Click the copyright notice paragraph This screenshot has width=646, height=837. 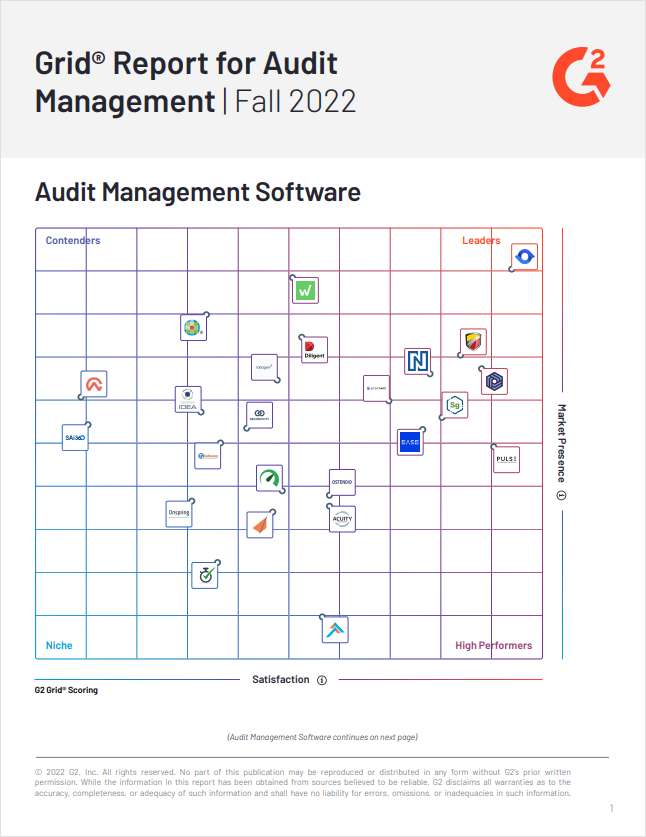tap(303, 783)
